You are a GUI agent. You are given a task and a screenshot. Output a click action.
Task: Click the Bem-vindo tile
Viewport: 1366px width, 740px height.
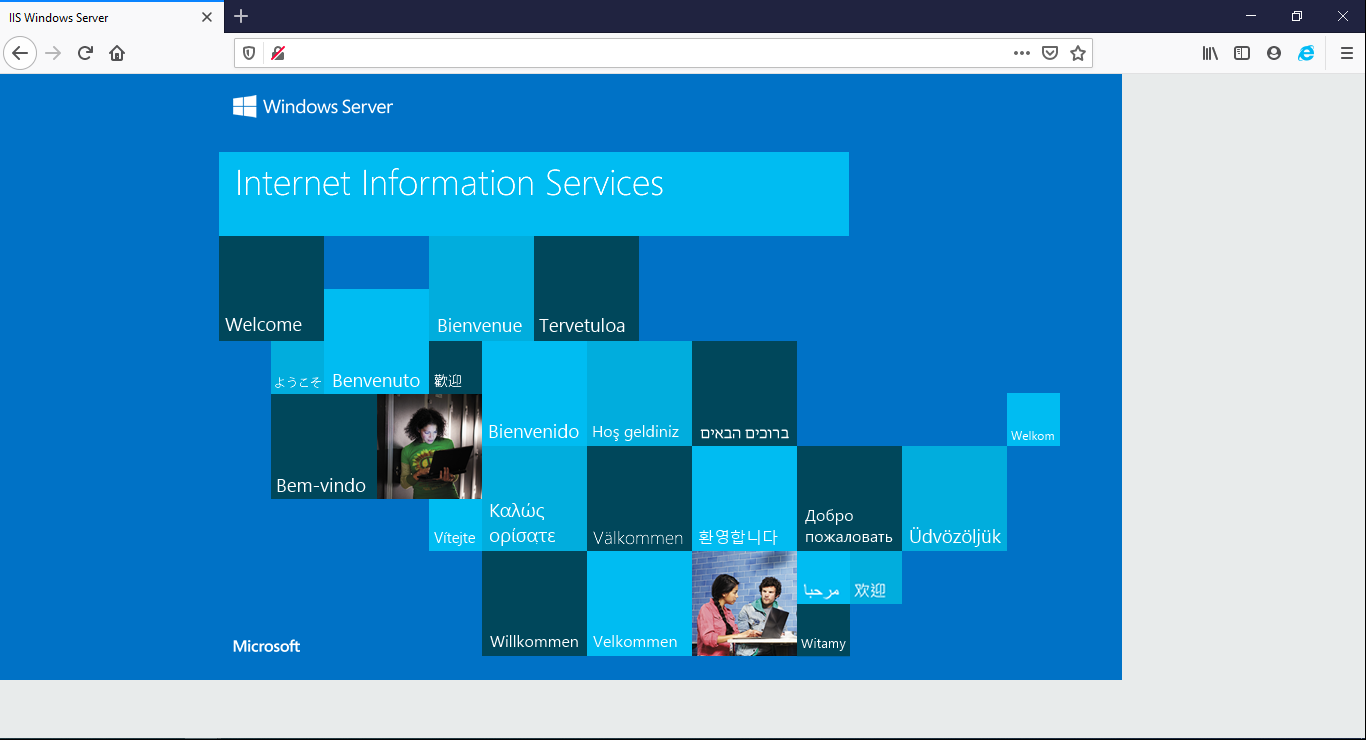pyautogui.click(x=324, y=446)
